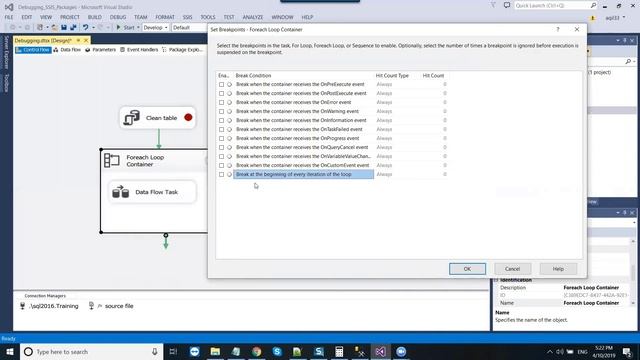This screenshot has width=640, height=360.
Task: Close the Debugging.dtsx design tab
Action: pos(86,40)
